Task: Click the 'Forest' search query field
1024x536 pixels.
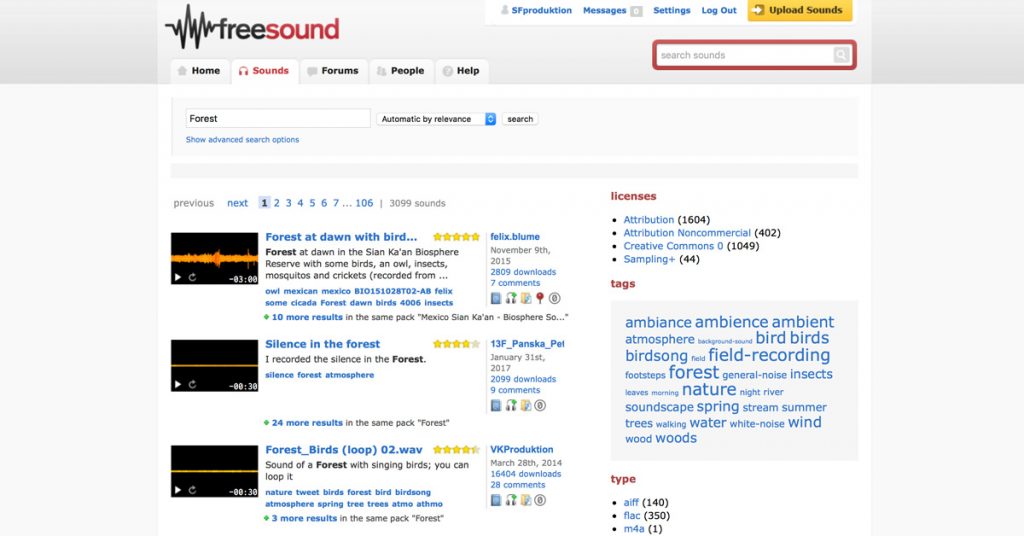Action: point(278,118)
